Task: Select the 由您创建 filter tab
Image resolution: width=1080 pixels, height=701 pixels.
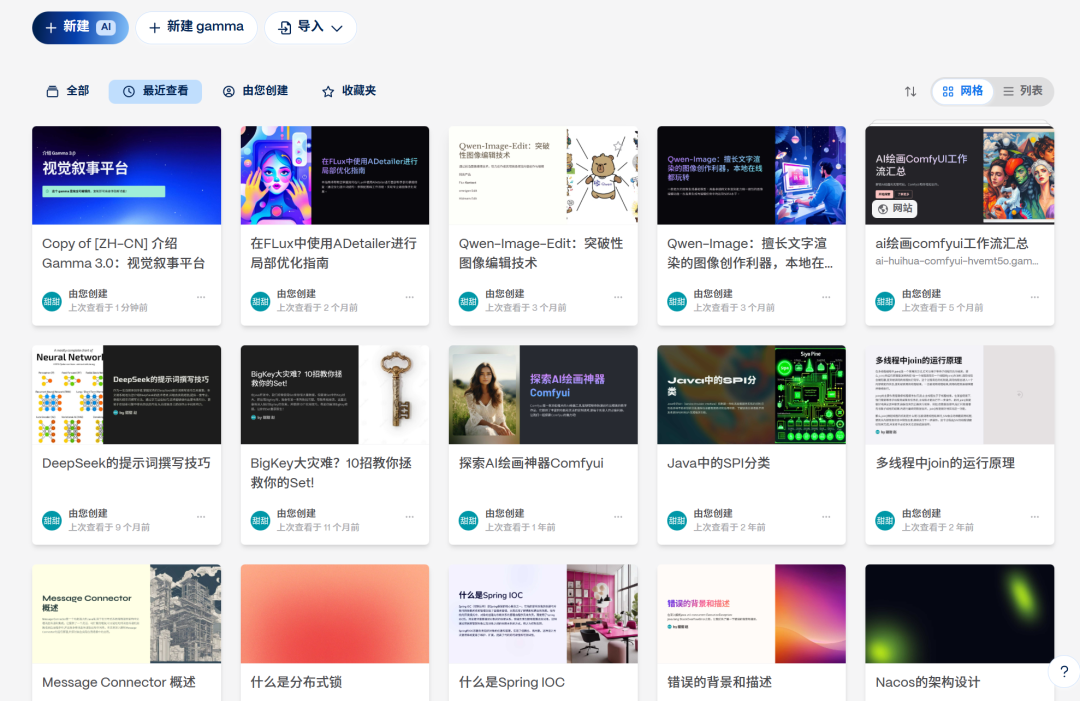Action: 256,91
